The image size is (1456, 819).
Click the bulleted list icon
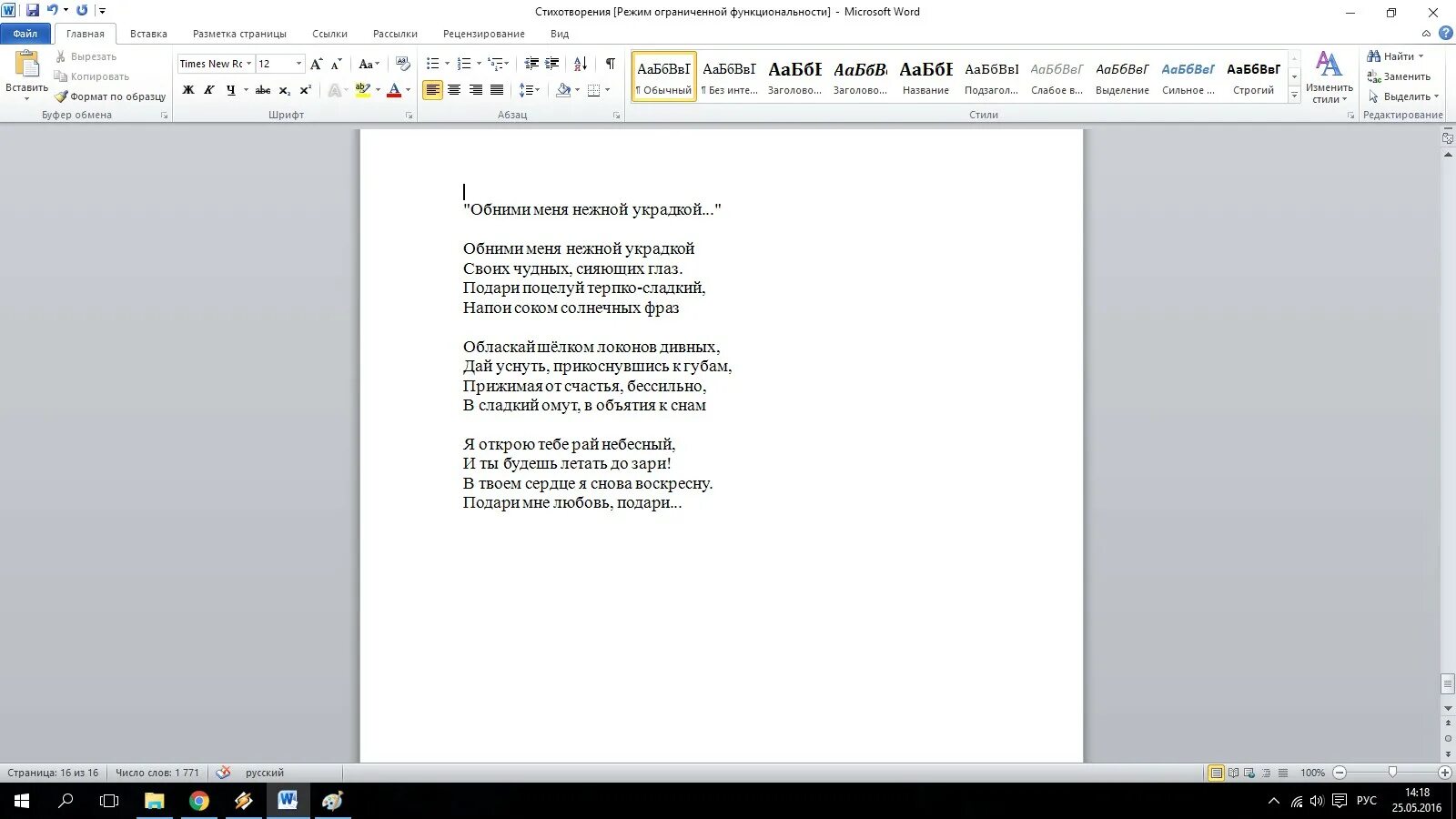433,64
